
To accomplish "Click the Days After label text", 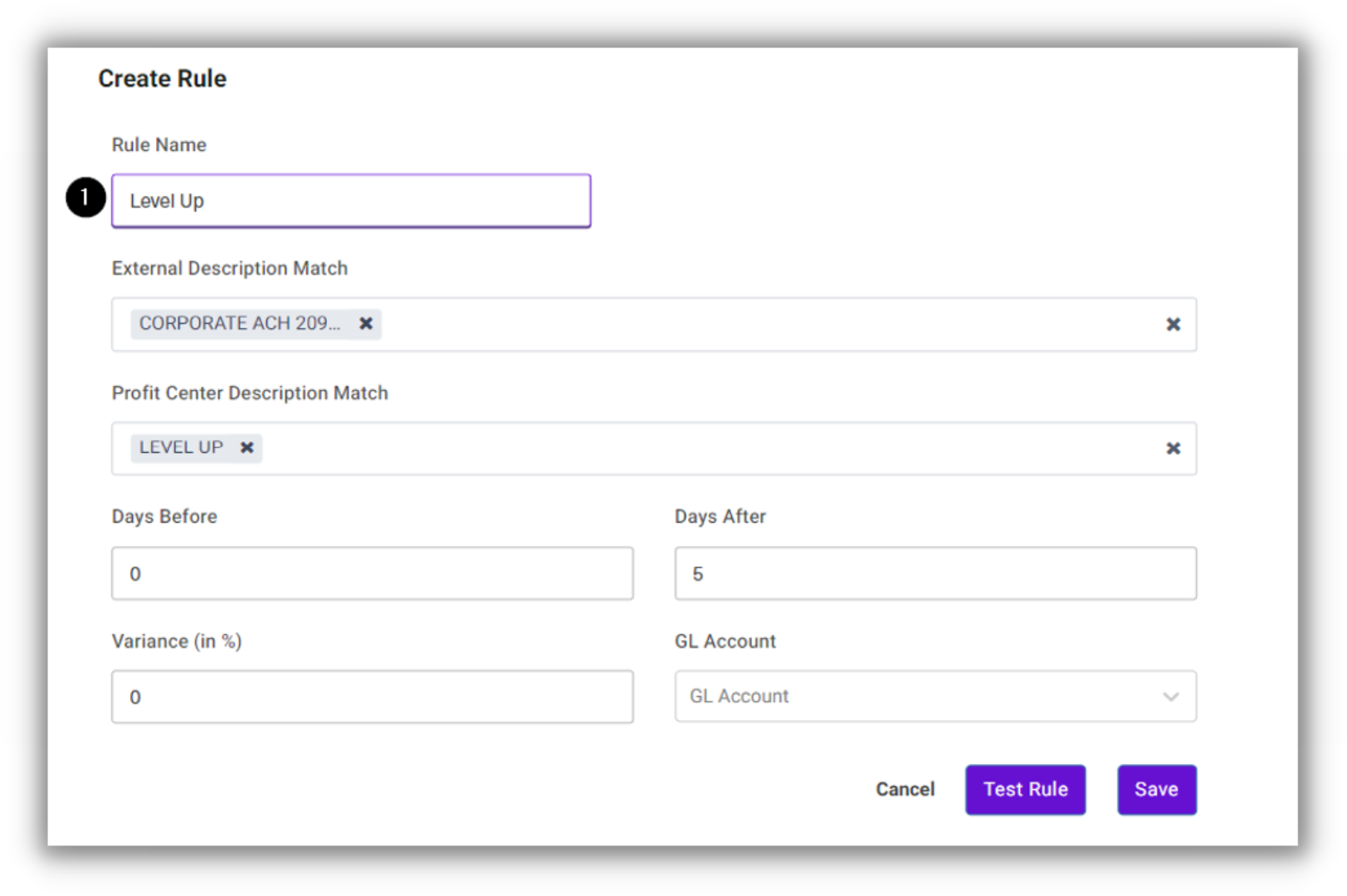I will point(720,516).
